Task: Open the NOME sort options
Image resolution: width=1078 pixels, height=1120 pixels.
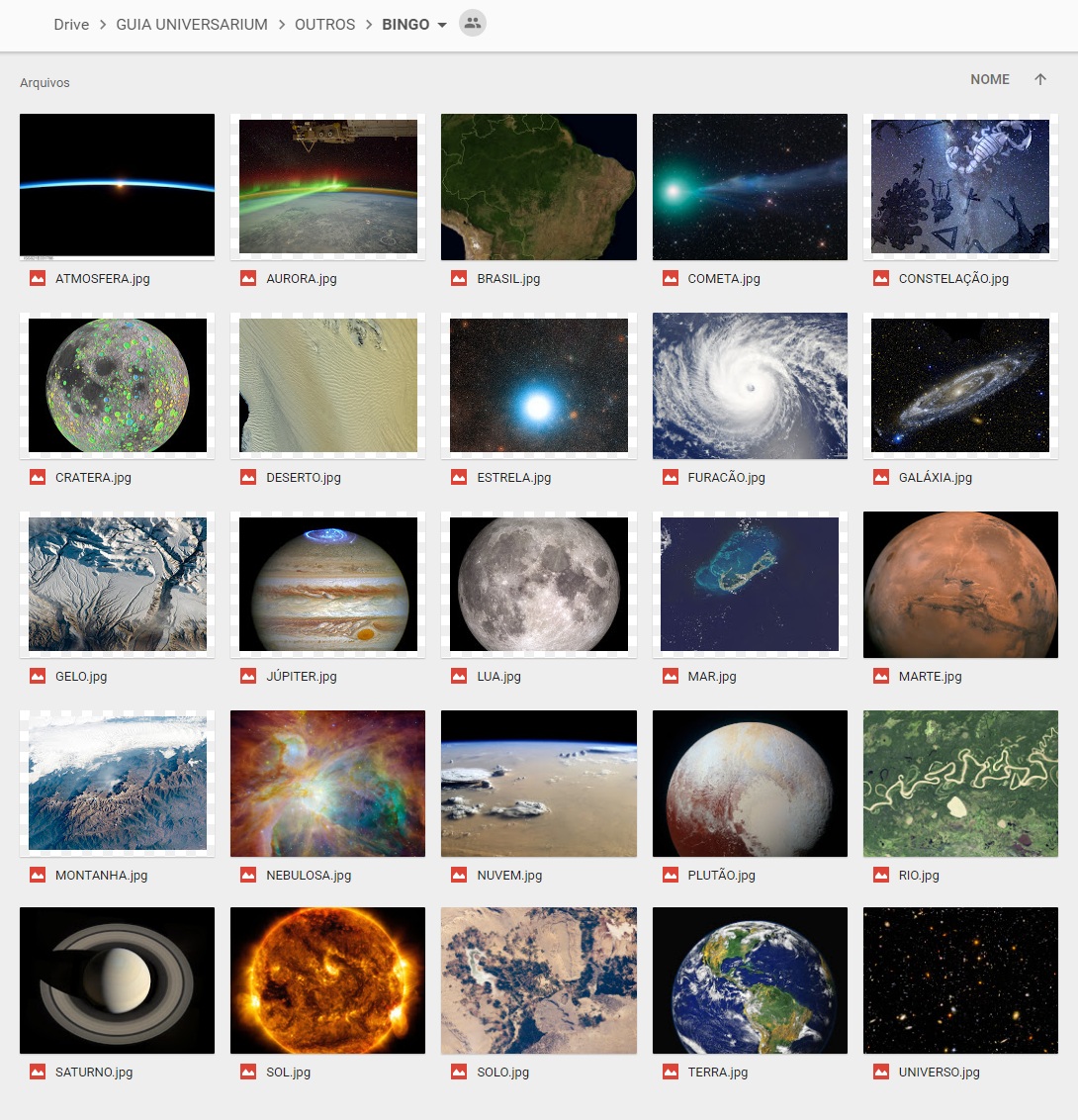Action: point(989,79)
